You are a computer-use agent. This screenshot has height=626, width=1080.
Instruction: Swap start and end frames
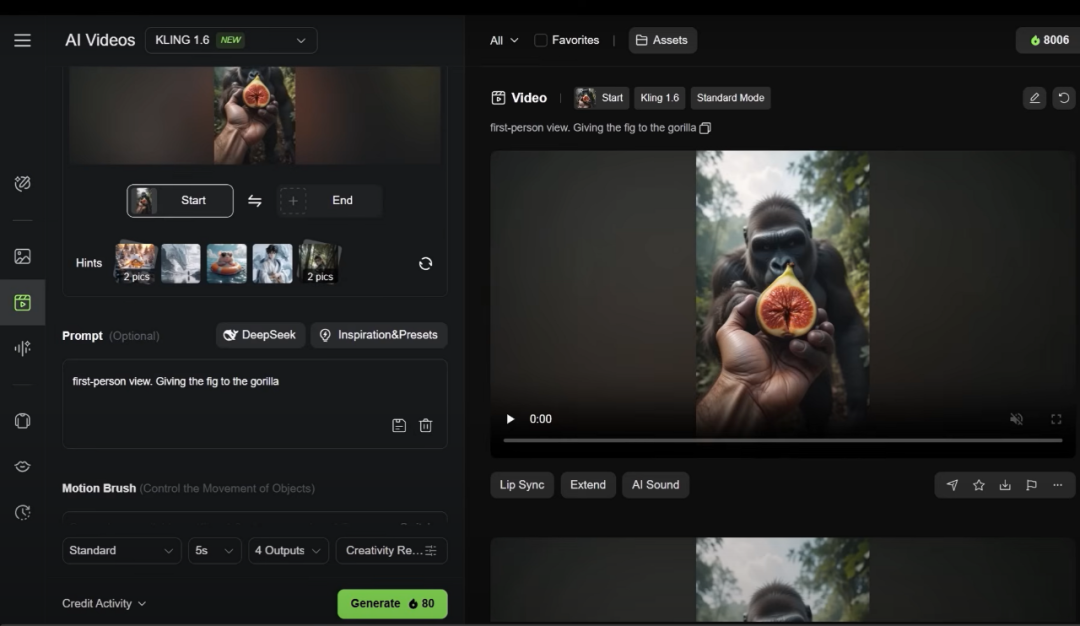pos(255,201)
